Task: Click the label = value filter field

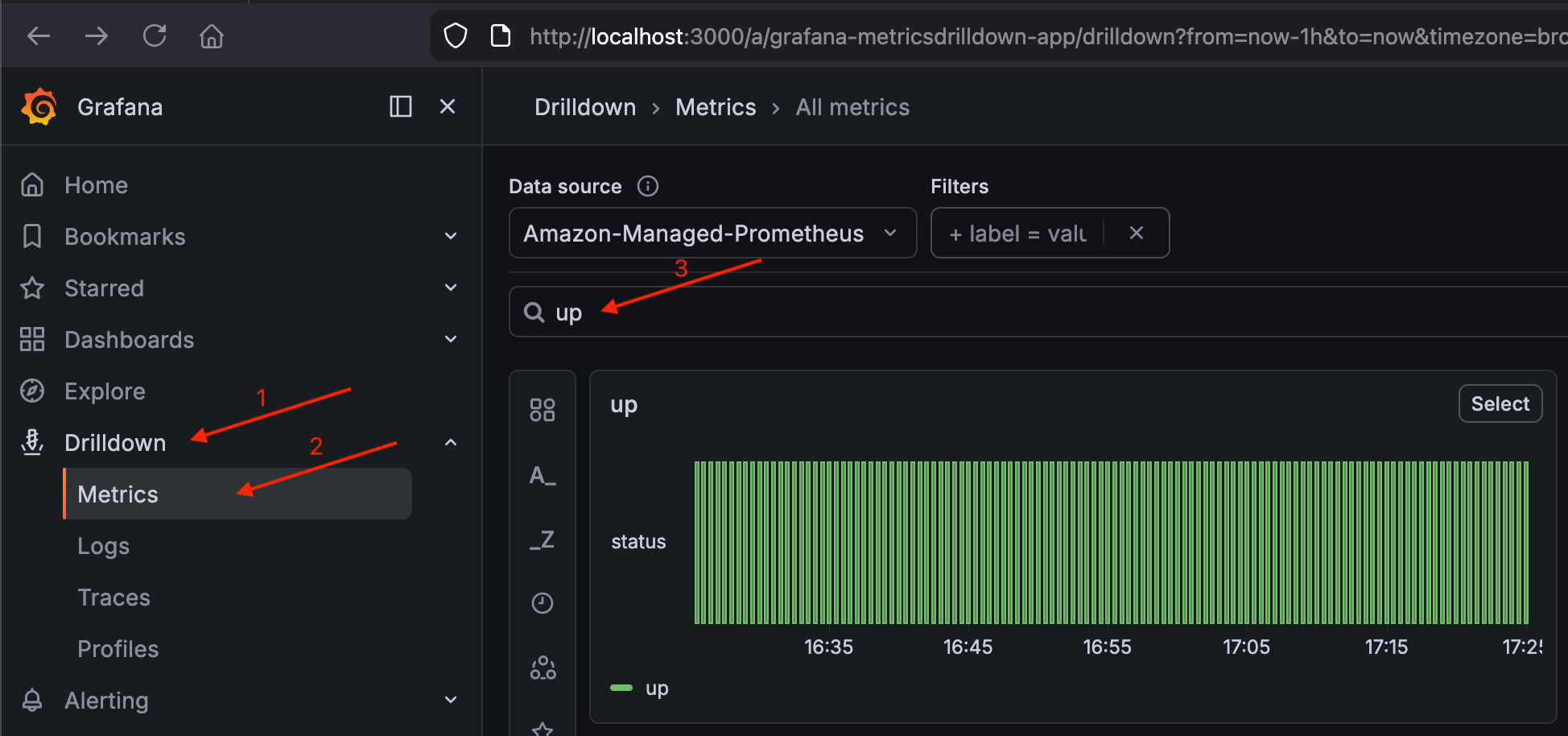Action: click(1018, 234)
